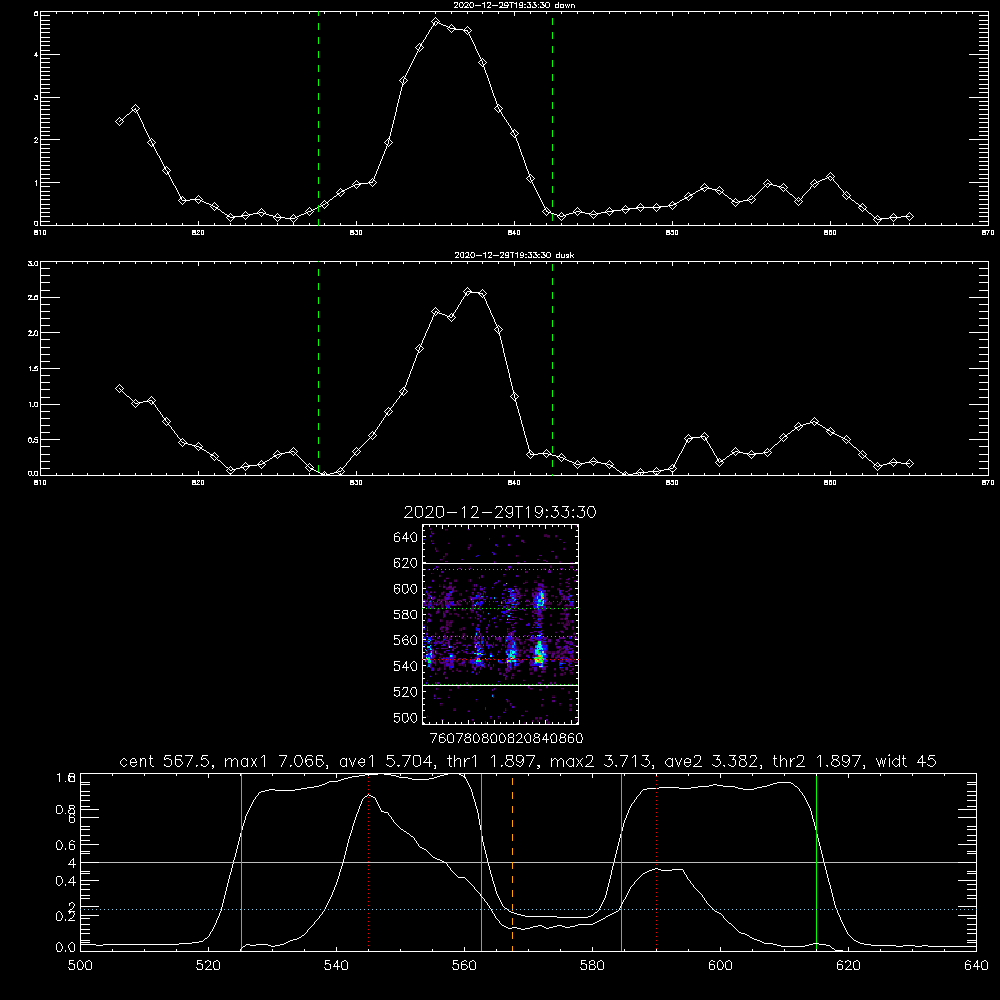Screen dimensions: 1000x1000
Task: Open the colored heatmap image panel
Action: point(501,624)
